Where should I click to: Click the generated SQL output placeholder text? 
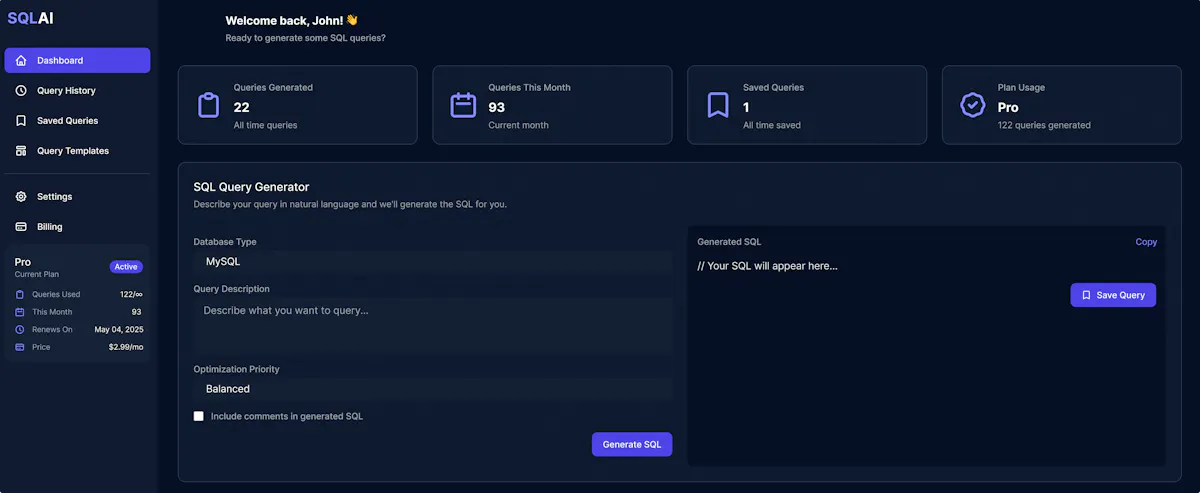767,266
